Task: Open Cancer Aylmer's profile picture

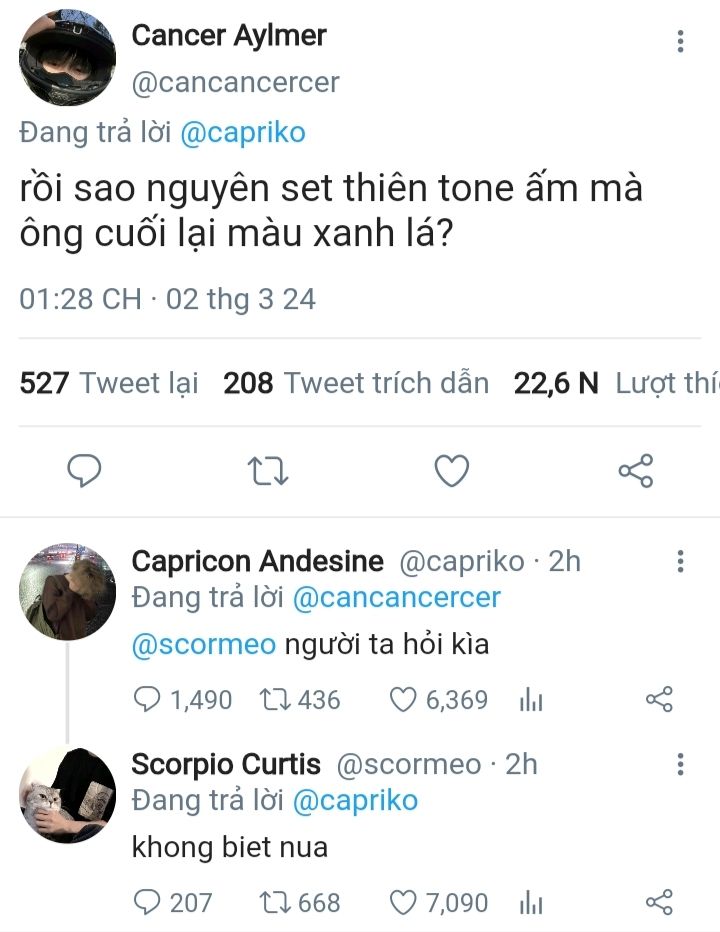Action: [67, 58]
